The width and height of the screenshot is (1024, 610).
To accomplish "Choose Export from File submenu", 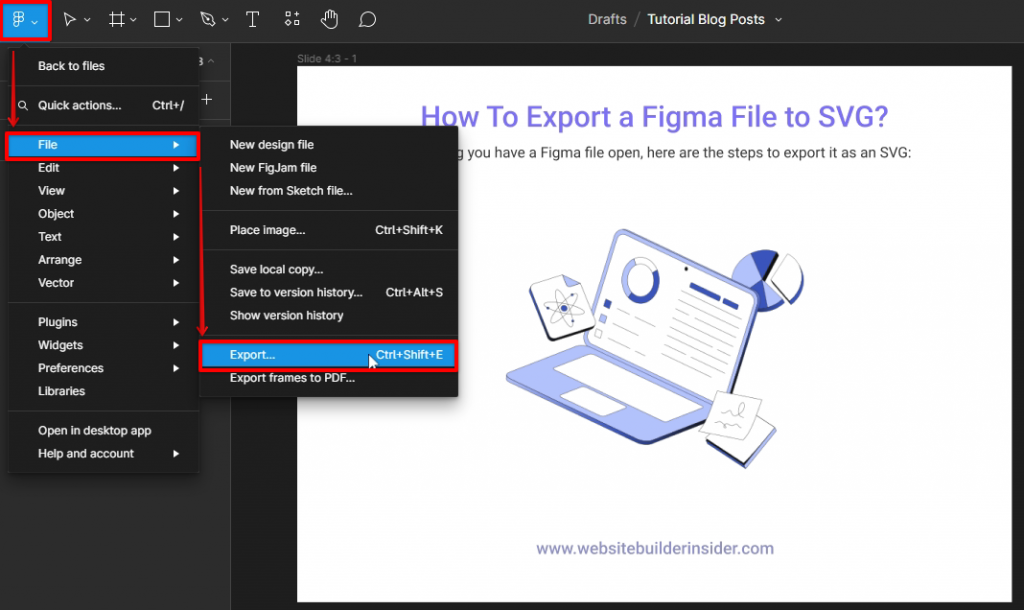I will [x=328, y=355].
